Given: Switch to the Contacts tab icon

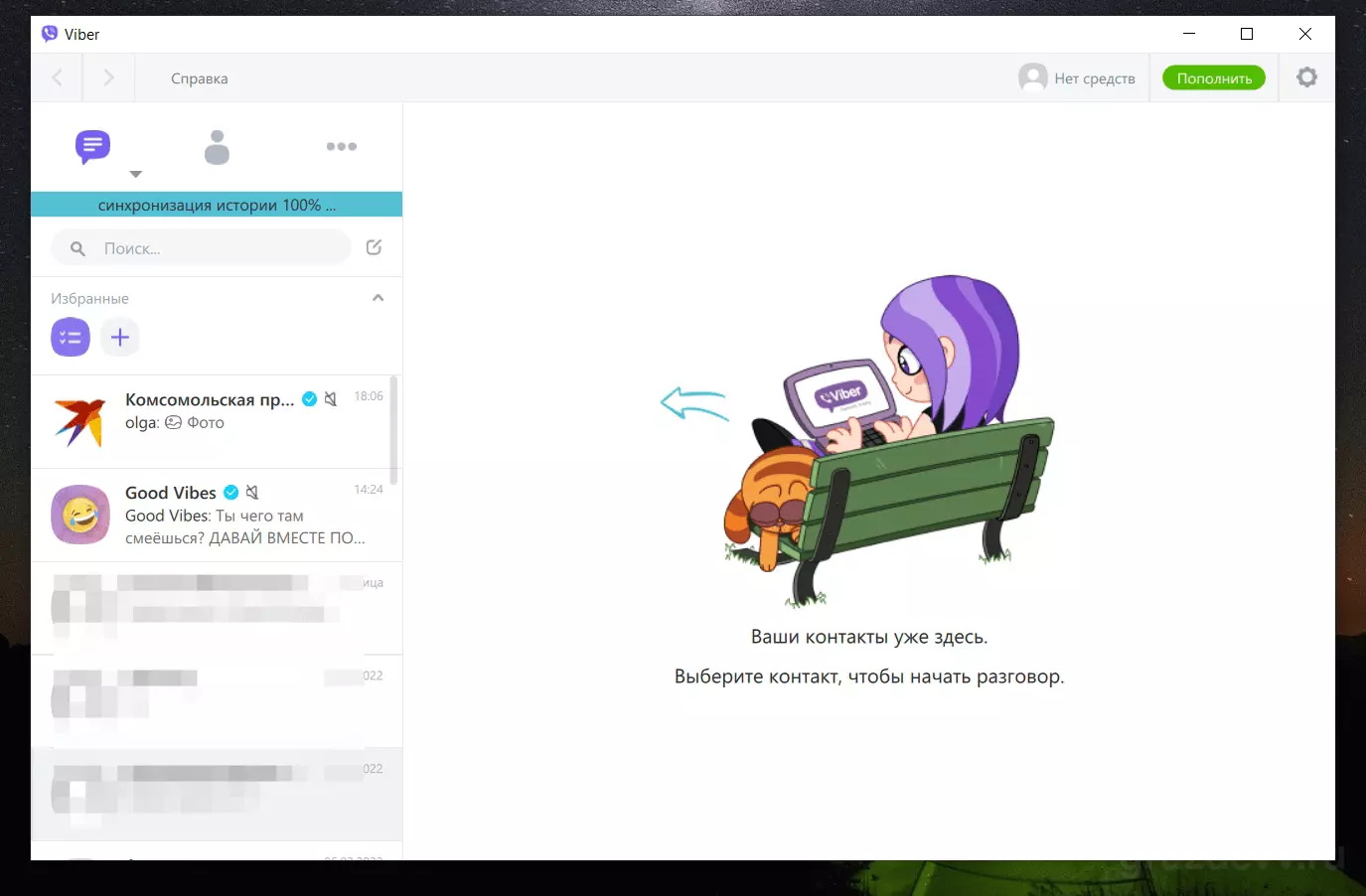Looking at the screenshot, I should point(217,147).
